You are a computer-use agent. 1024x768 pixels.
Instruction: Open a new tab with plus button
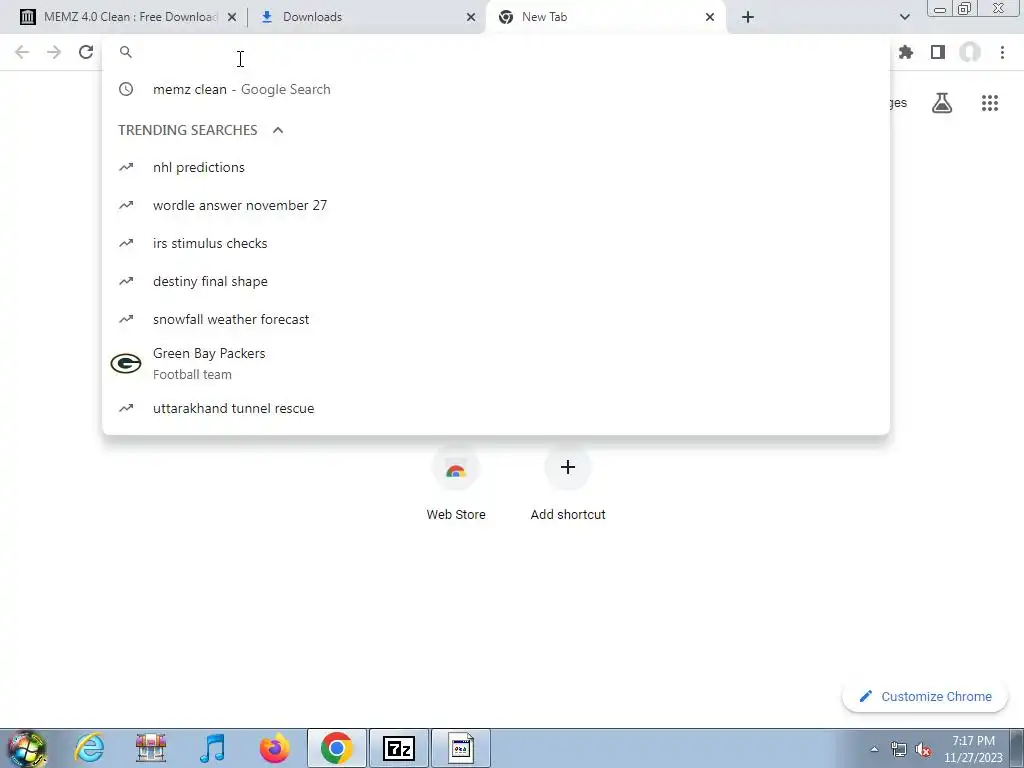748,17
